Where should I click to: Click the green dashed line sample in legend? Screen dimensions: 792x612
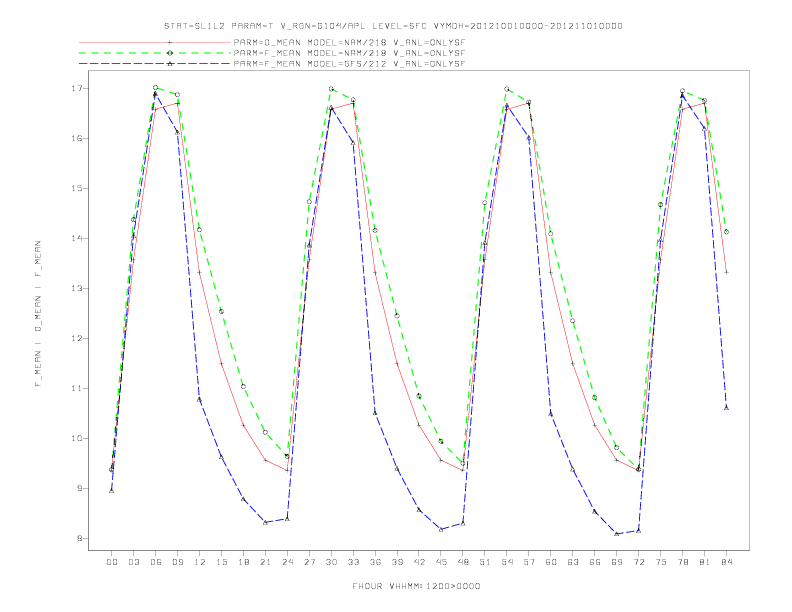tap(155, 53)
